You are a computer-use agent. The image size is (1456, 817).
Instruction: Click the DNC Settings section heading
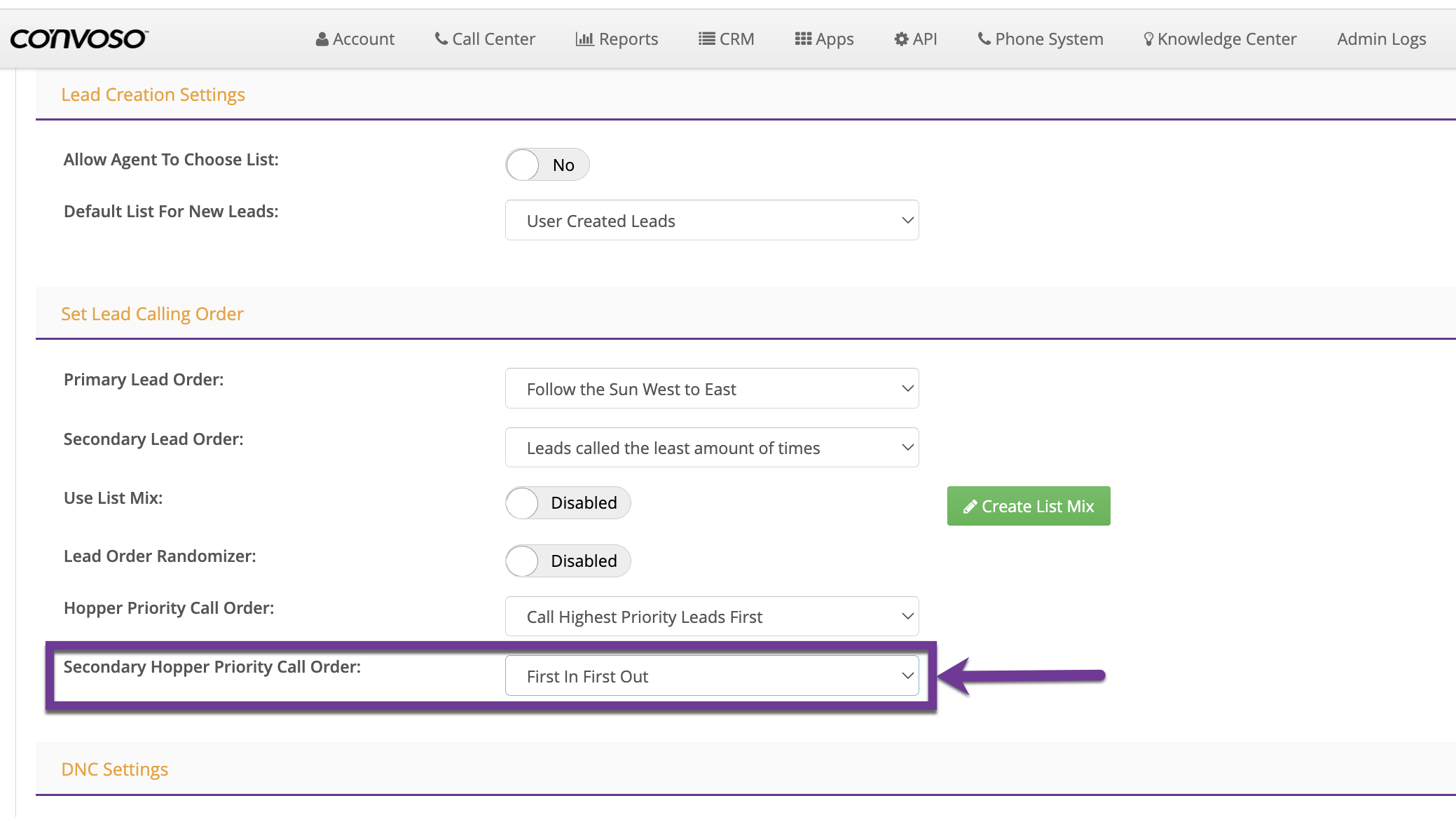coord(115,769)
